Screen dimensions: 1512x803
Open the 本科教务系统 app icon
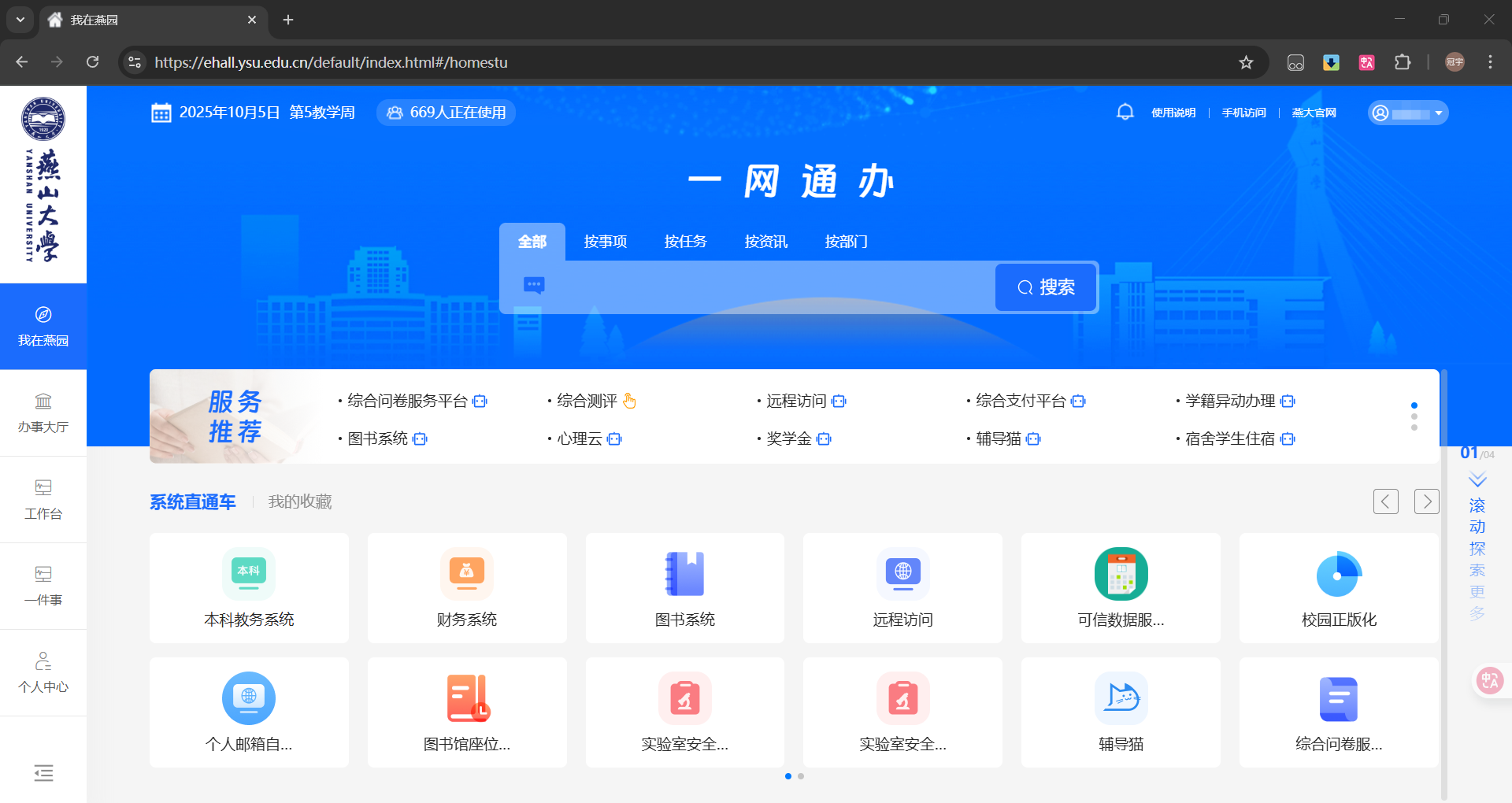coord(248,587)
